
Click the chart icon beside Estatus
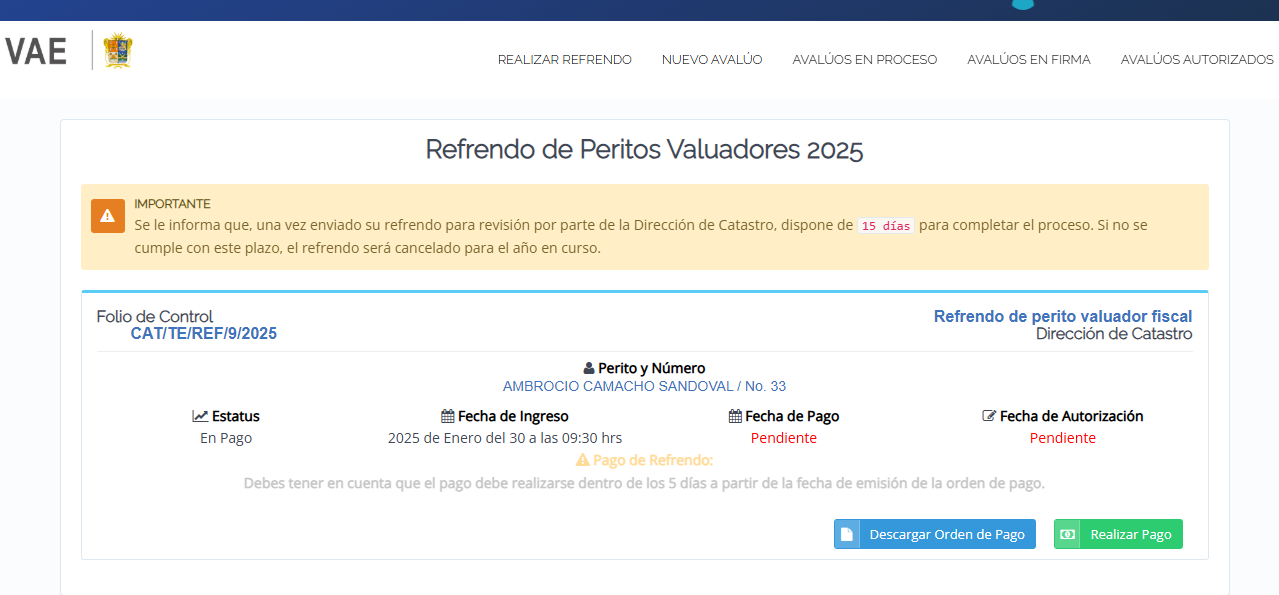click(x=200, y=416)
